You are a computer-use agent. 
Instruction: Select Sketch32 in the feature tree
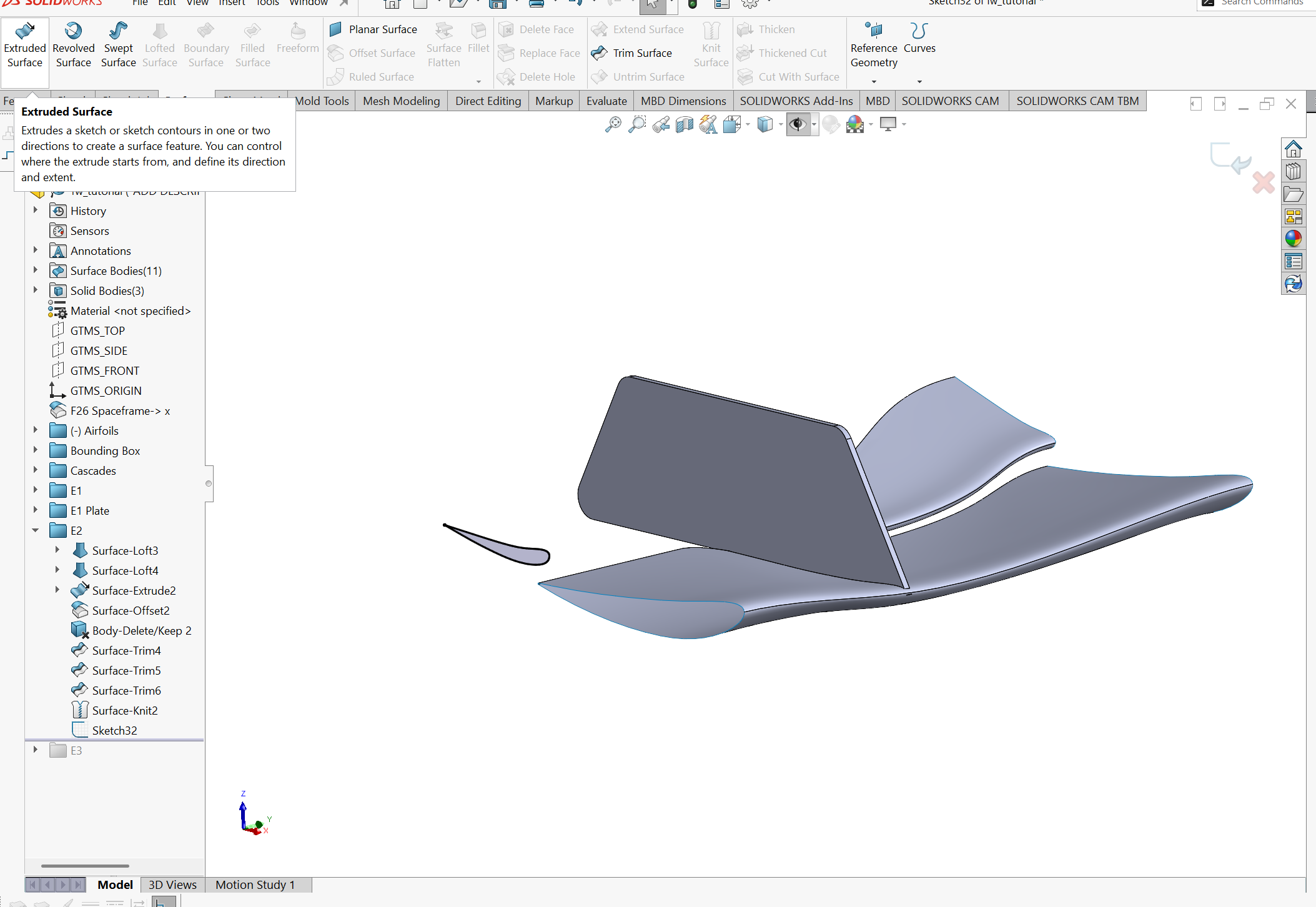coord(114,730)
